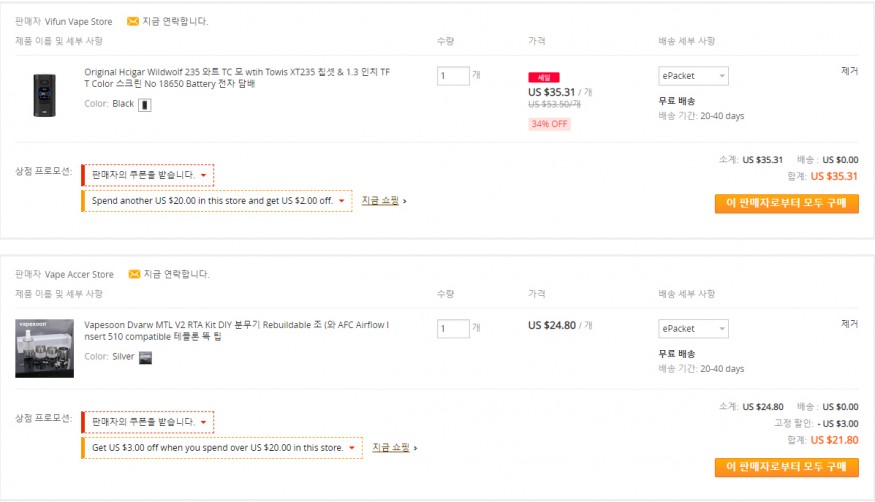The image size is (875, 502).
Task: Select the Black color swatch
Action: click(x=145, y=104)
